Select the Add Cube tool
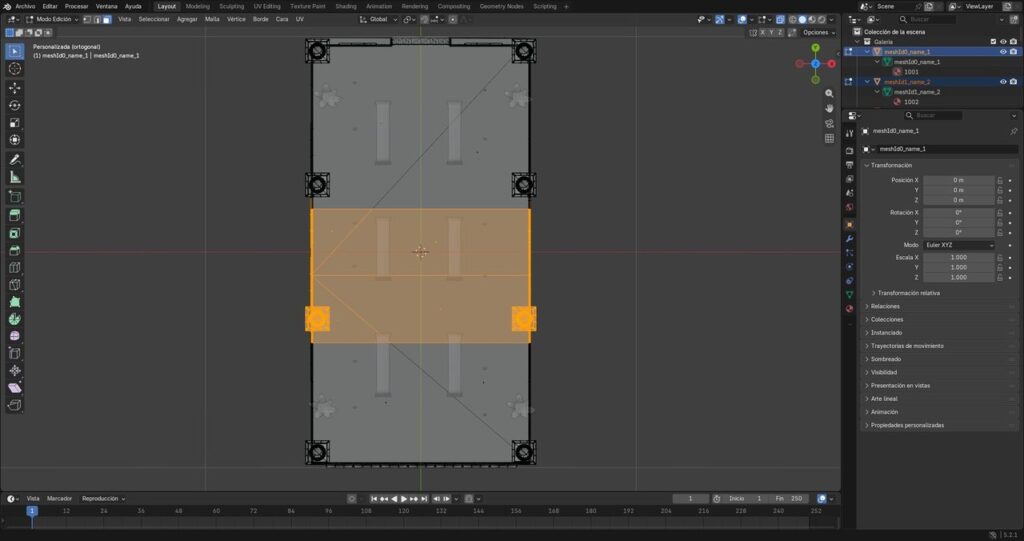Screen dimensions: 1024x541 coord(15,197)
